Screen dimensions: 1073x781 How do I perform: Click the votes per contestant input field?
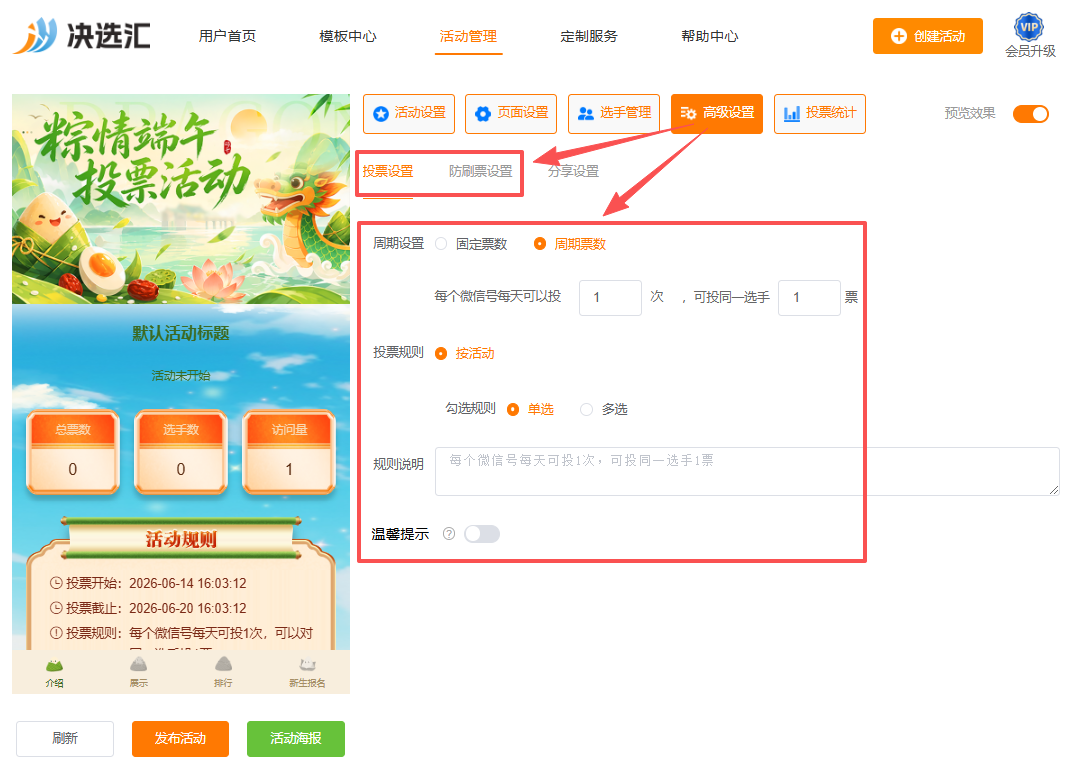point(809,298)
